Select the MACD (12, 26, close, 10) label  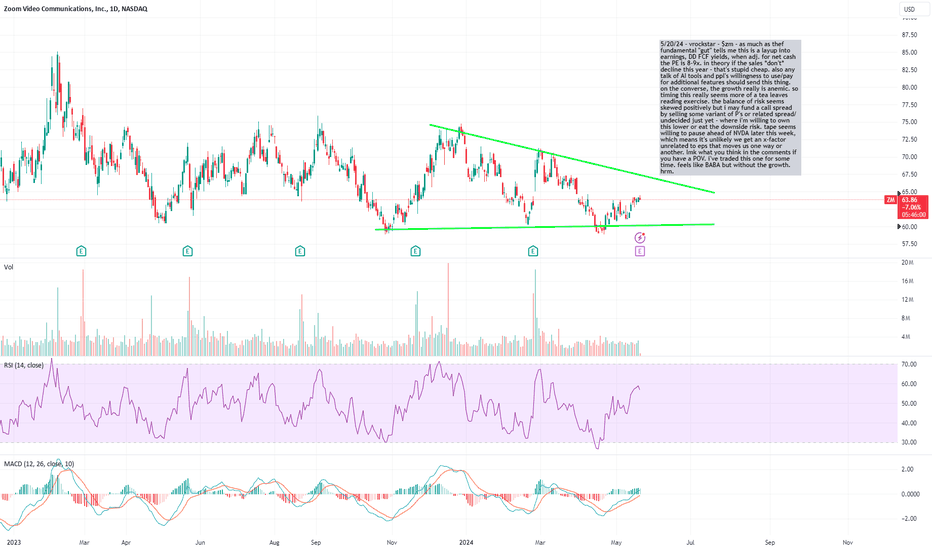[39, 464]
